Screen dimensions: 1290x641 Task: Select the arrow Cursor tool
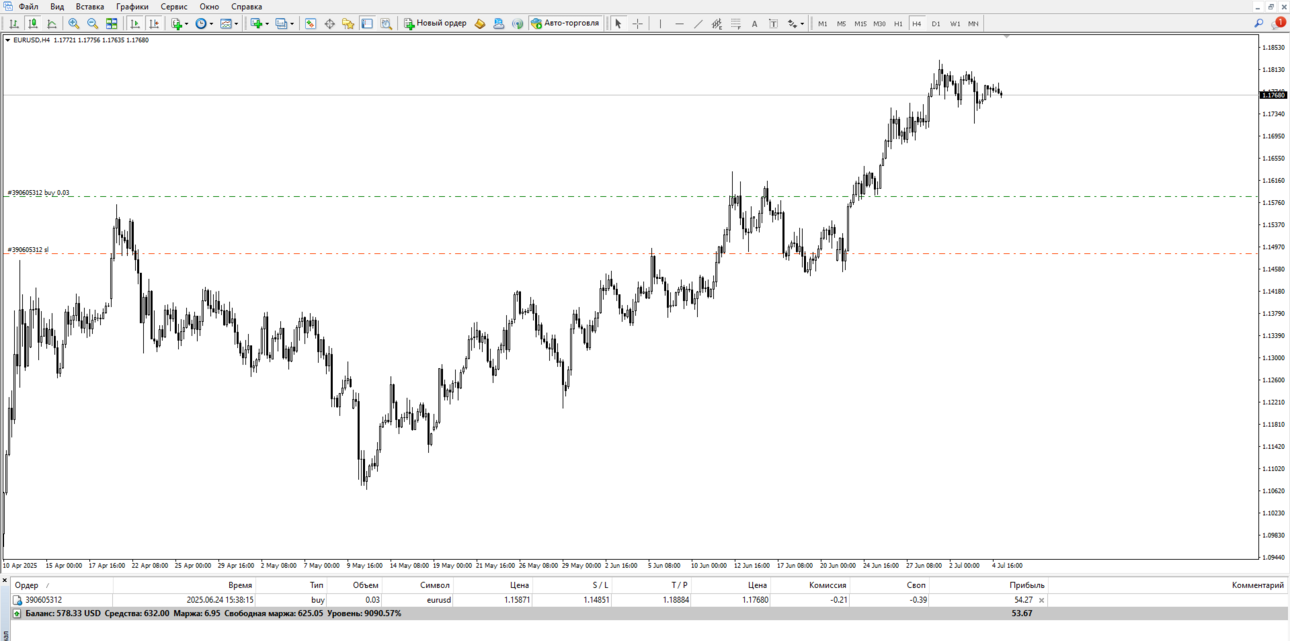[618, 23]
